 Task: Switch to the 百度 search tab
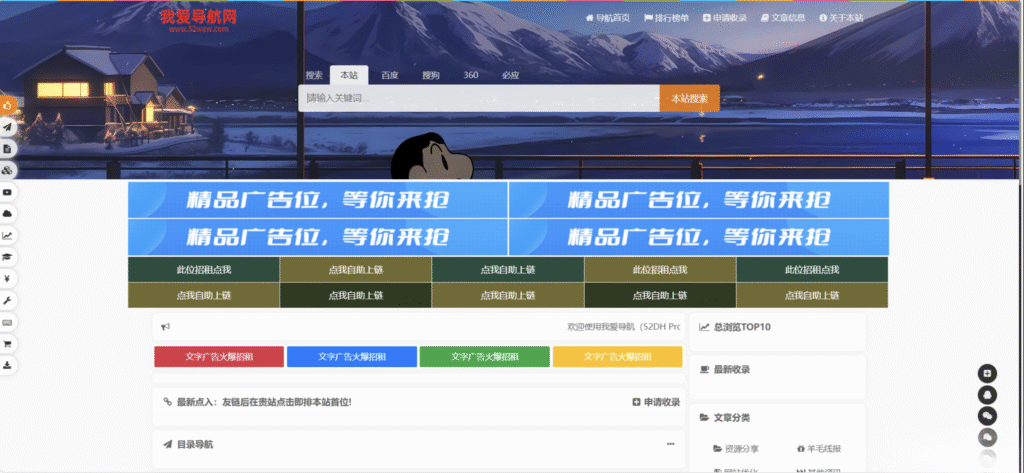[390, 75]
